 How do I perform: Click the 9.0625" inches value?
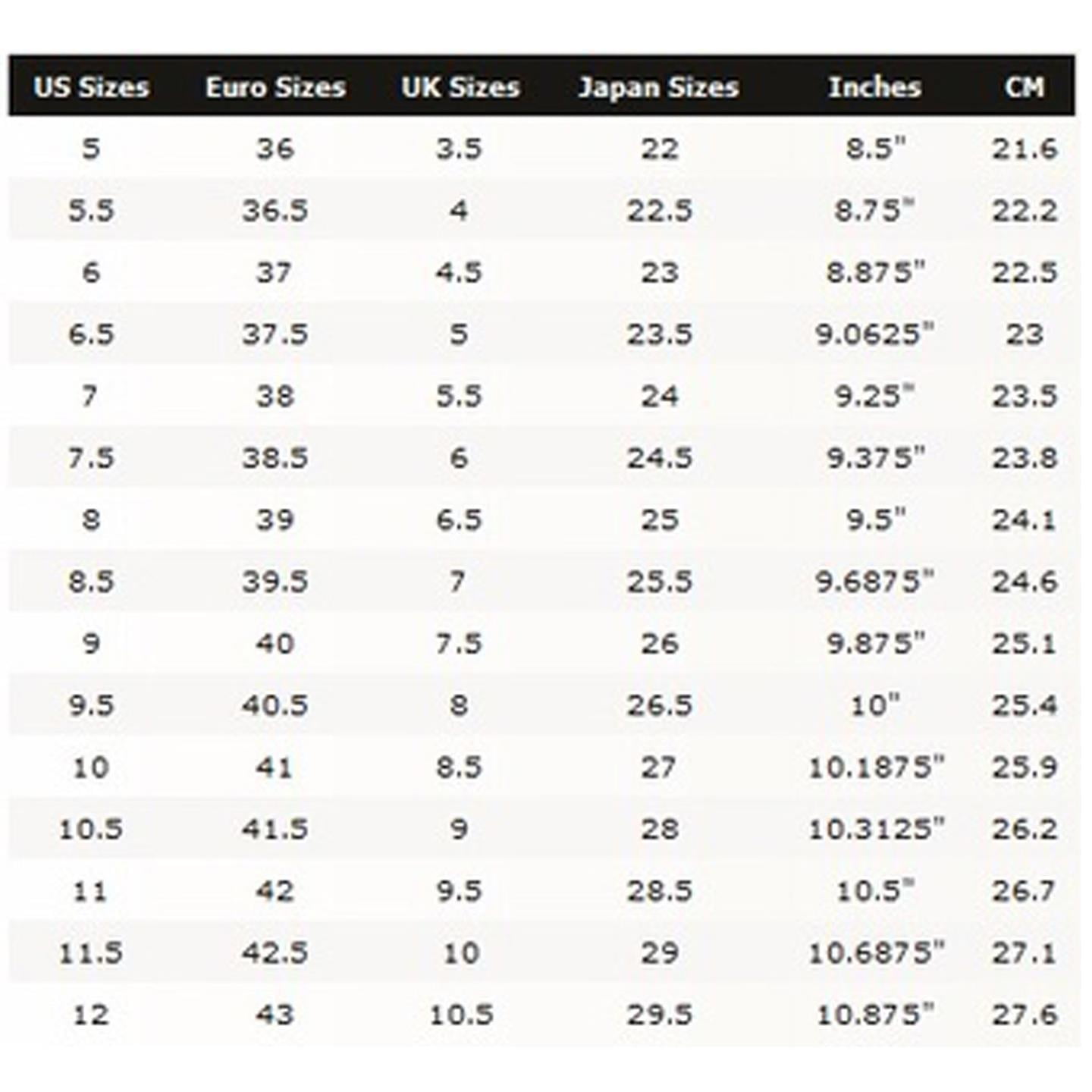pos(875,334)
